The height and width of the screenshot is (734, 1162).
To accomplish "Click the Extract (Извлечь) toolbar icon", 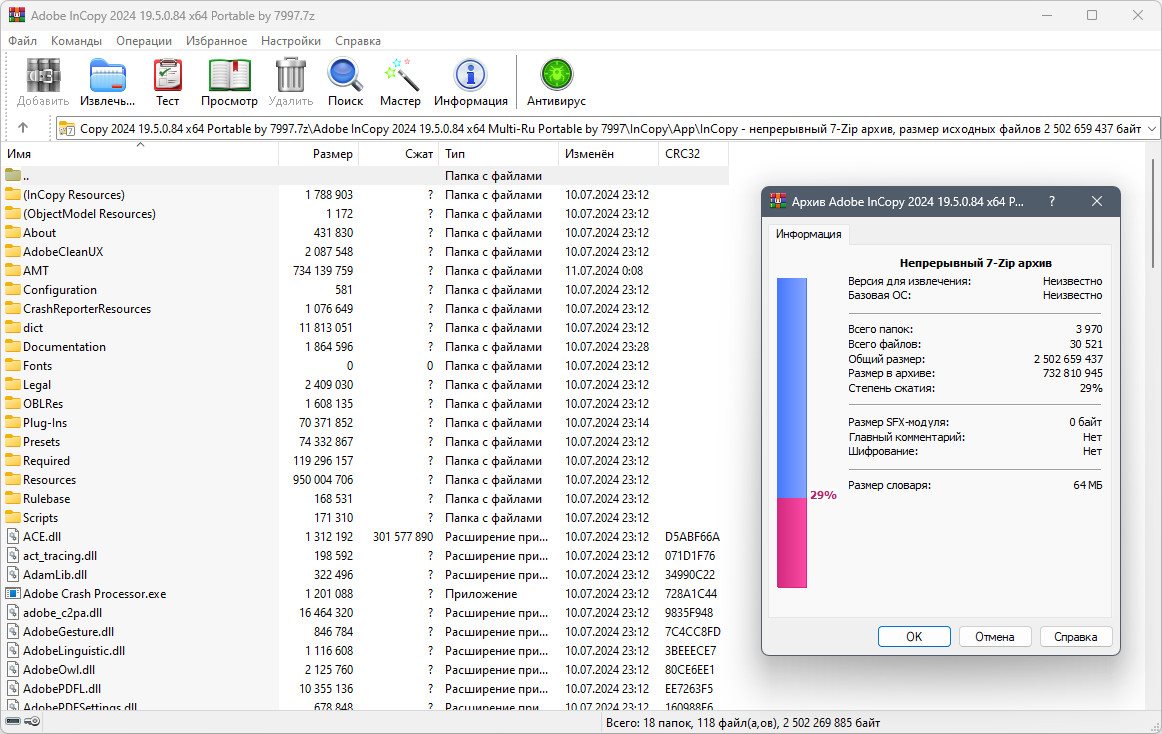I will [x=107, y=76].
